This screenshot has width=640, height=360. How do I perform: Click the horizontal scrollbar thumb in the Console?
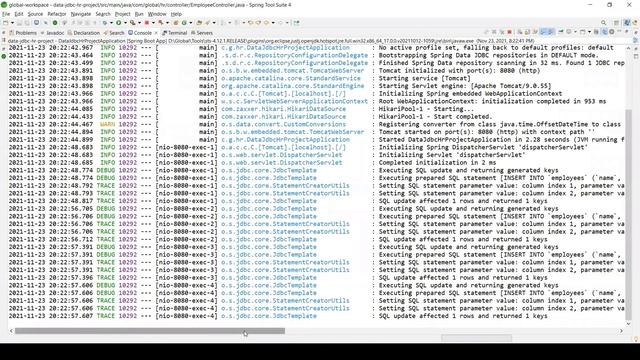pyautogui.click(x=150, y=331)
